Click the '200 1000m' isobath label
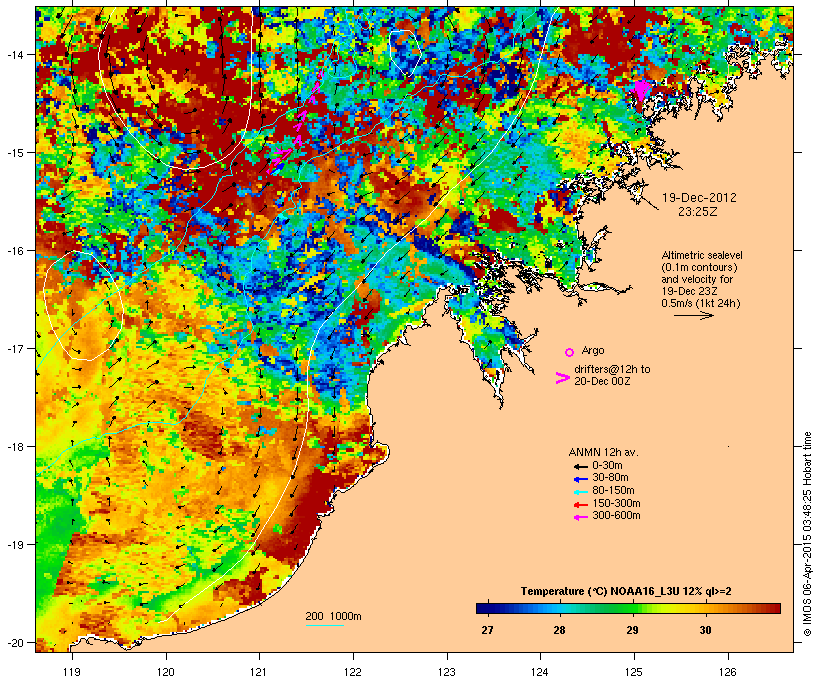 tap(333, 616)
